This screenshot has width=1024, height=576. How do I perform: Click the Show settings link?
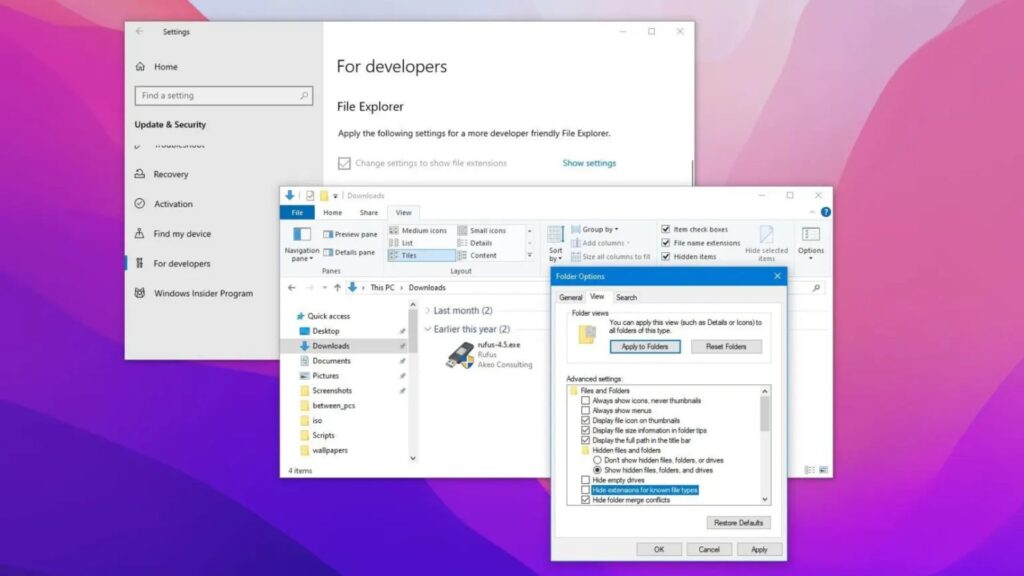[589, 163]
